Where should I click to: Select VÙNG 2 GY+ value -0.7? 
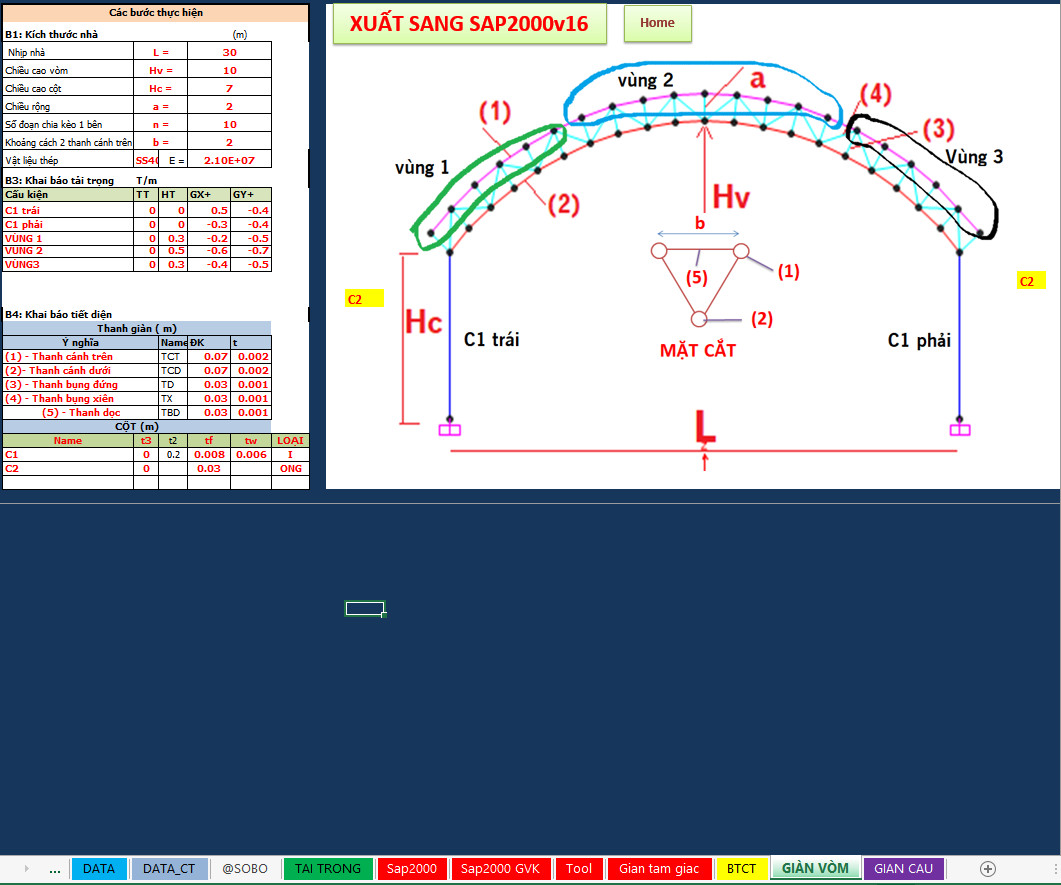(251, 250)
